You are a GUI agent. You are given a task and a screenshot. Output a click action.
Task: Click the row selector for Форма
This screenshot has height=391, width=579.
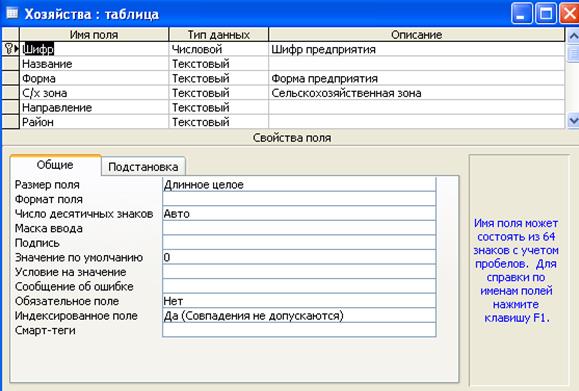coord(10,78)
